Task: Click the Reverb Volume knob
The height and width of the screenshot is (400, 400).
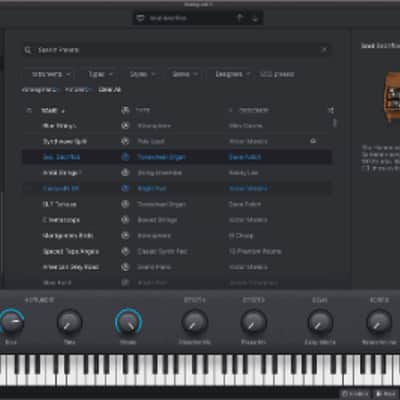Action: pyautogui.click(x=379, y=322)
